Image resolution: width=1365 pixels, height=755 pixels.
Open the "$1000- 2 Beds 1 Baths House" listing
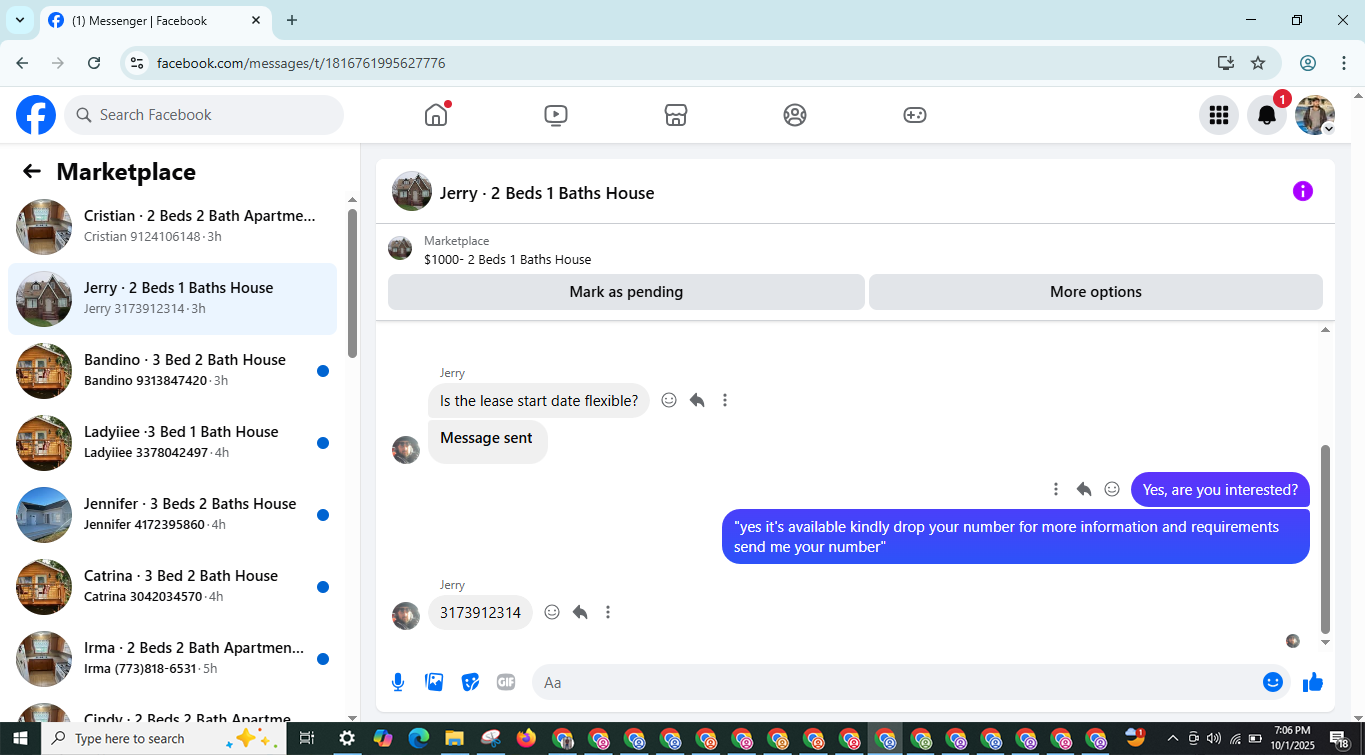(507, 260)
